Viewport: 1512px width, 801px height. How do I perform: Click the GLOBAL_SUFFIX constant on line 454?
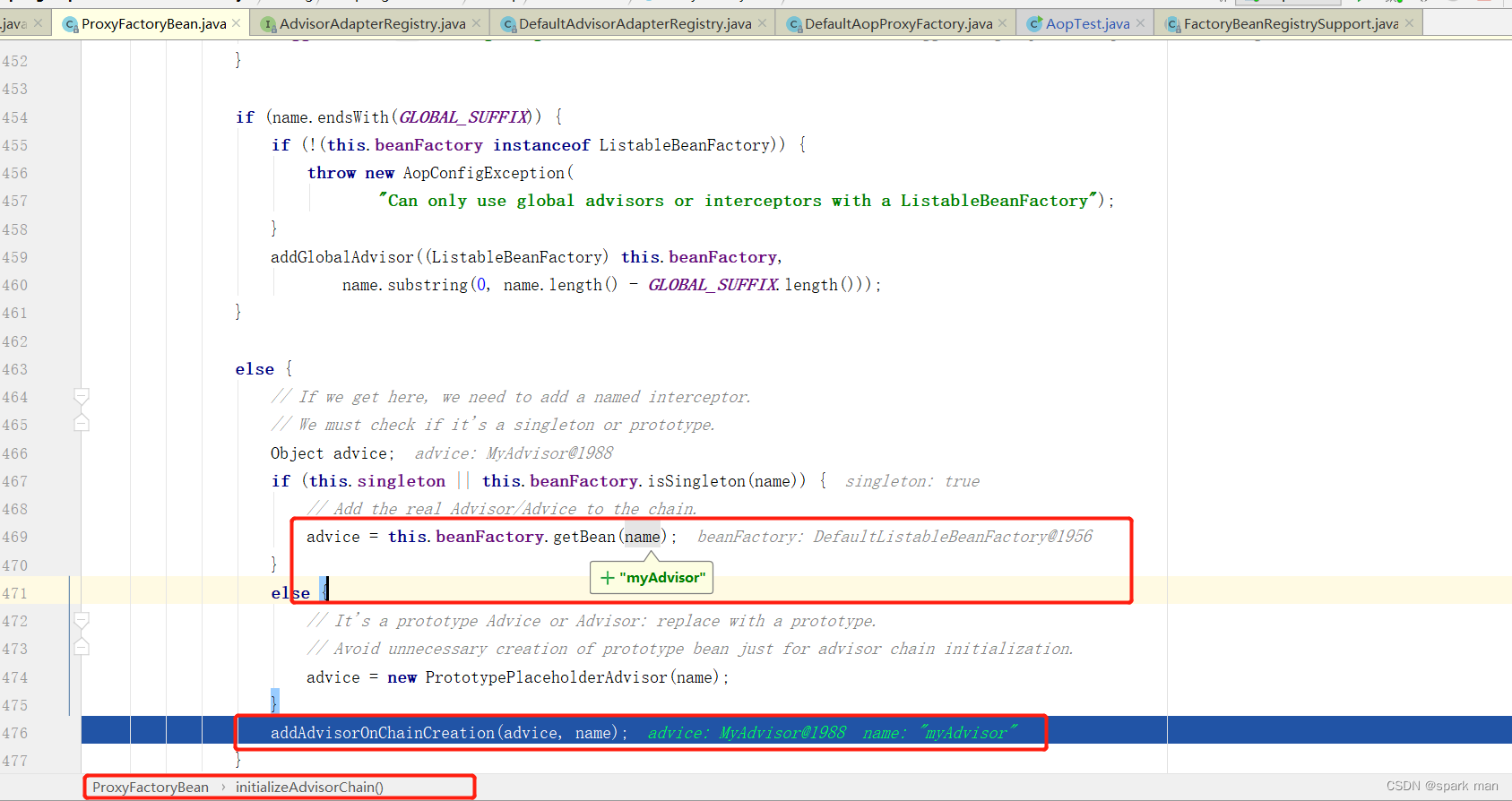coord(464,117)
